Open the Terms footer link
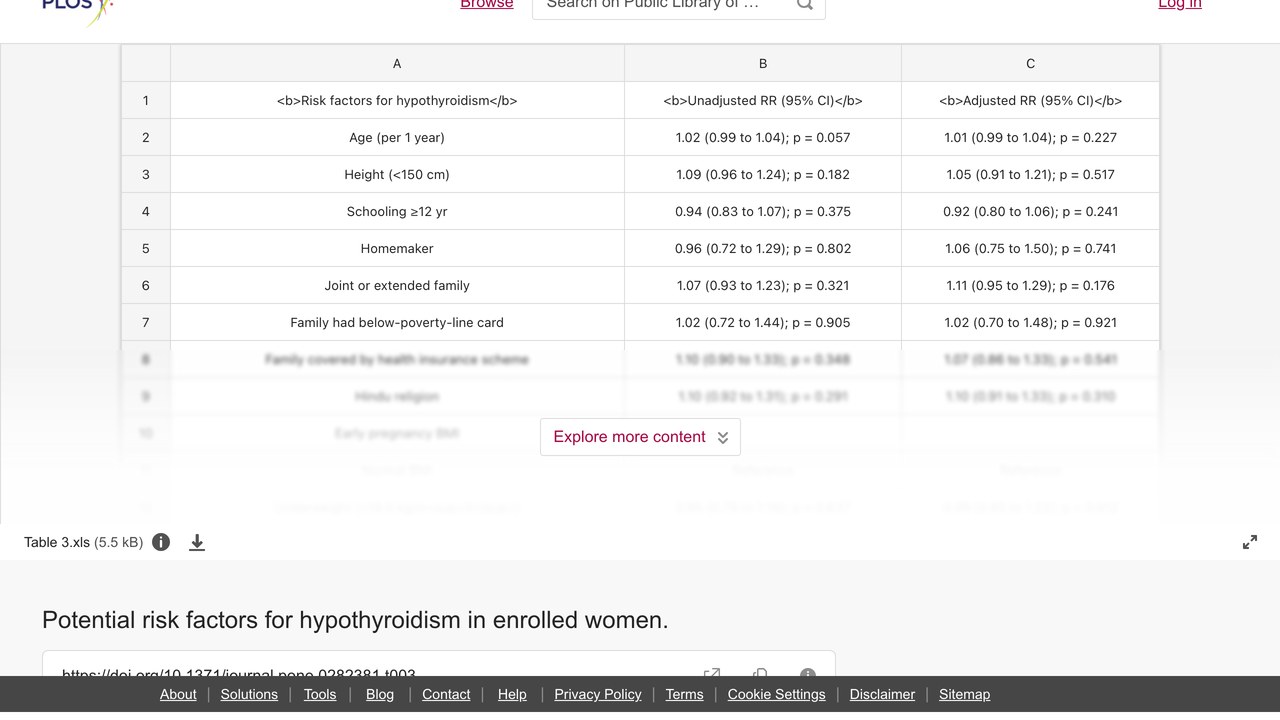This screenshot has height=720, width=1280. [685, 694]
